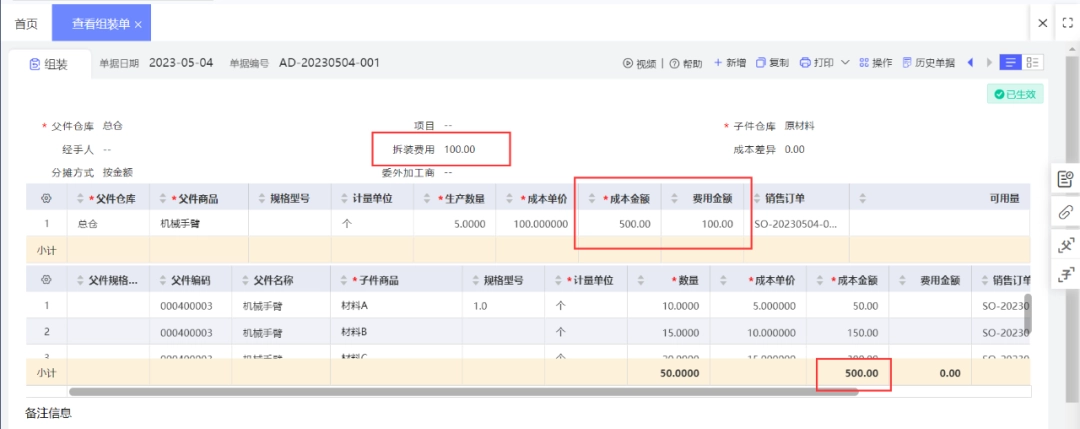Image resolution: width=1080 pixels, height=429 pixels.
Task: Open the parent table column settings gear
Action: pyautogui.click(x=47, y=198)
